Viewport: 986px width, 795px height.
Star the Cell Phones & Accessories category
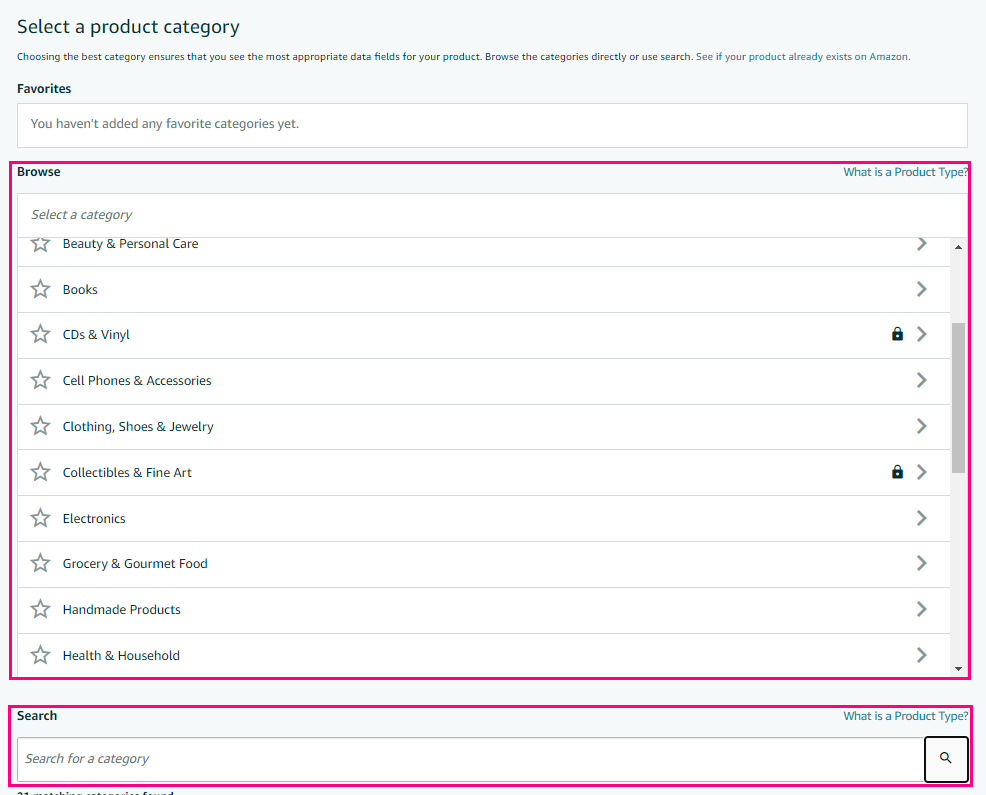[40, 380]
